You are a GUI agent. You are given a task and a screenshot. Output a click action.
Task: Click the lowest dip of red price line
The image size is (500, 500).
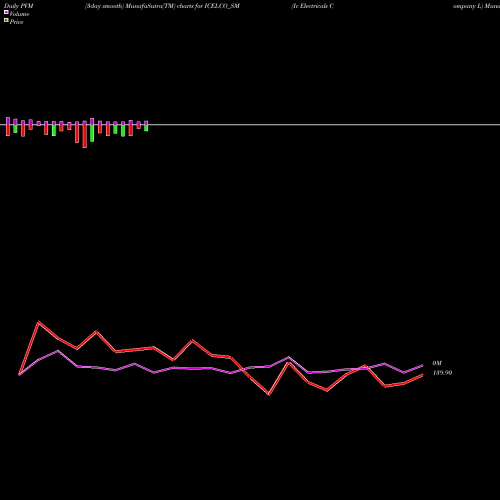pos(269,394)
